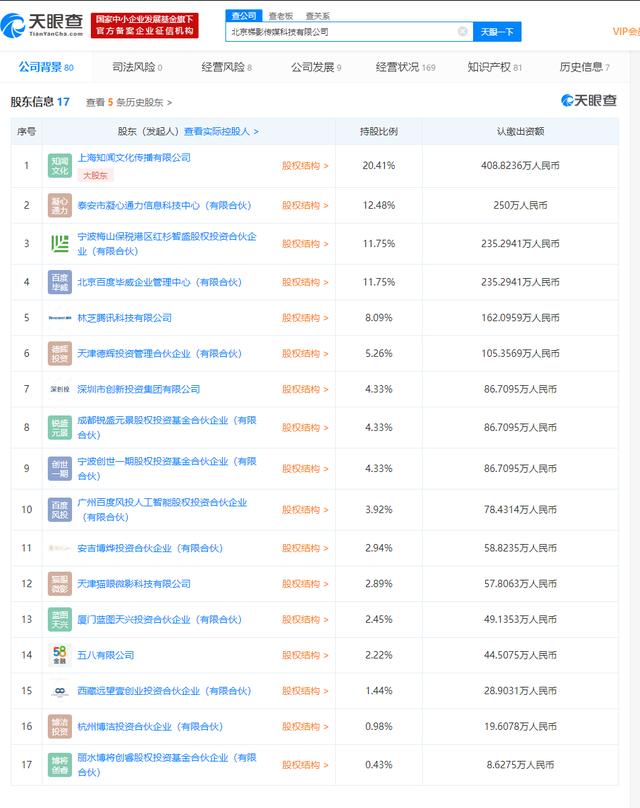Open the 公司背景 tab
640x808 pixels.
tap(46, 67)
